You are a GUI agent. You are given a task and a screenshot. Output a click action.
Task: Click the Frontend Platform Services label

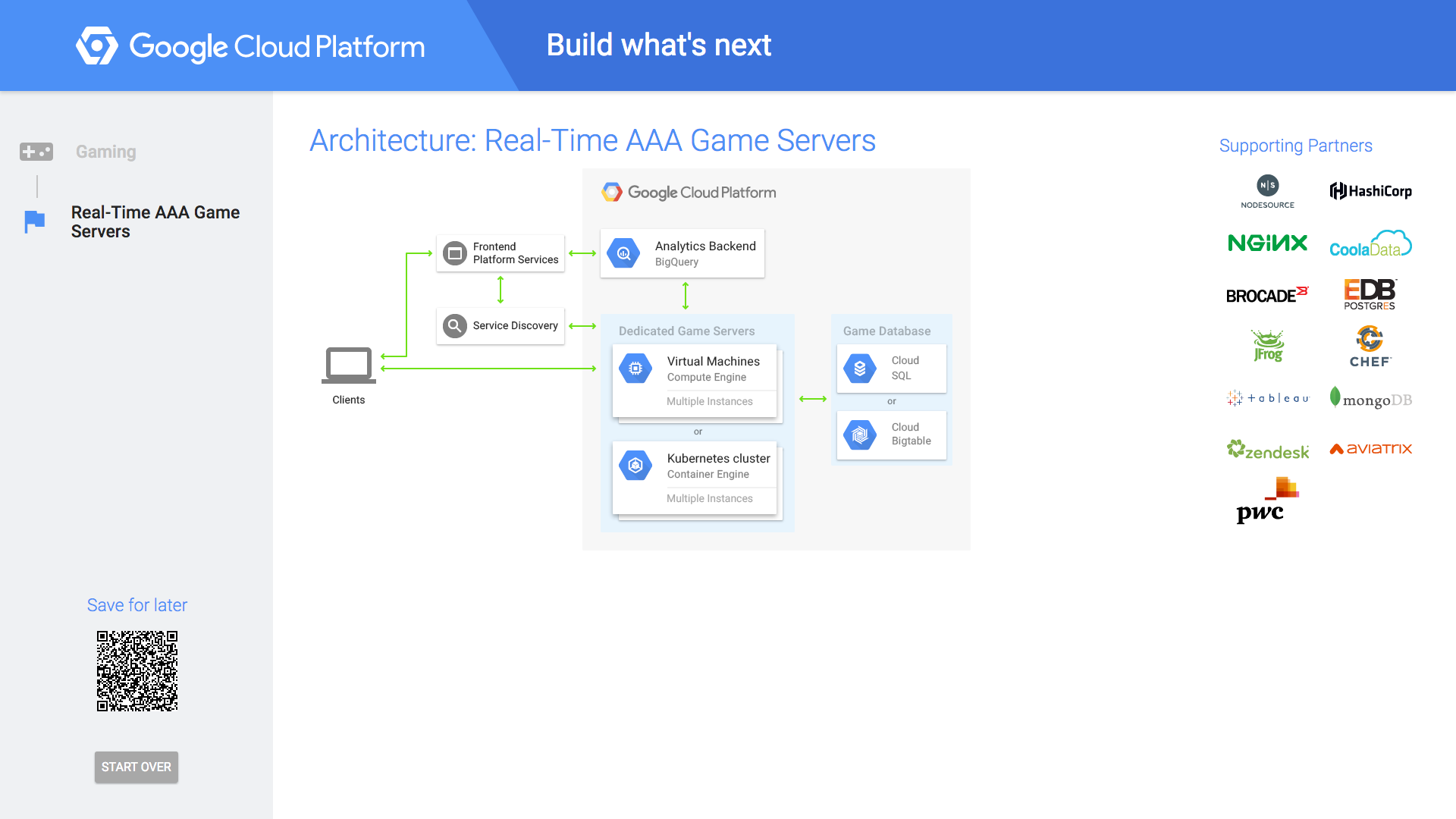click(x=516, y=253)
